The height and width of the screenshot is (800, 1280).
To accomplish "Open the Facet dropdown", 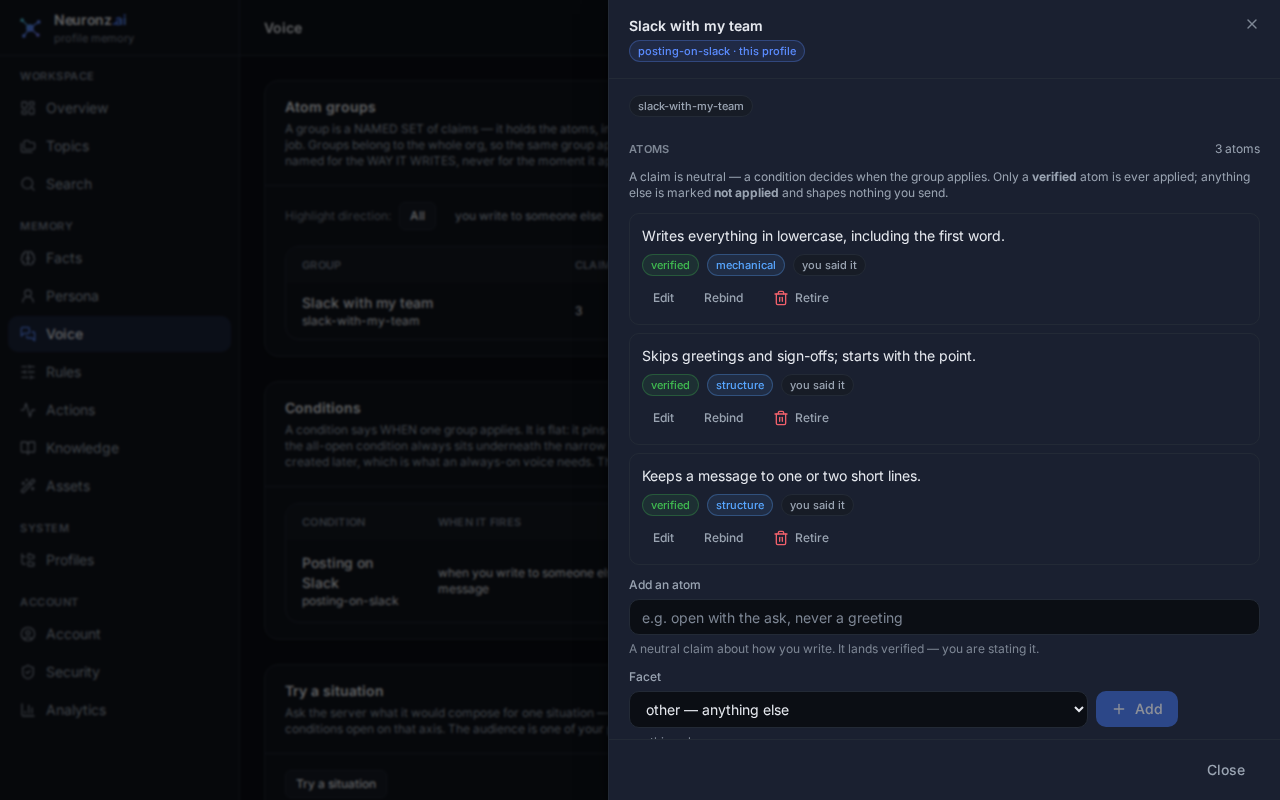I will click(x=858, y=710).
